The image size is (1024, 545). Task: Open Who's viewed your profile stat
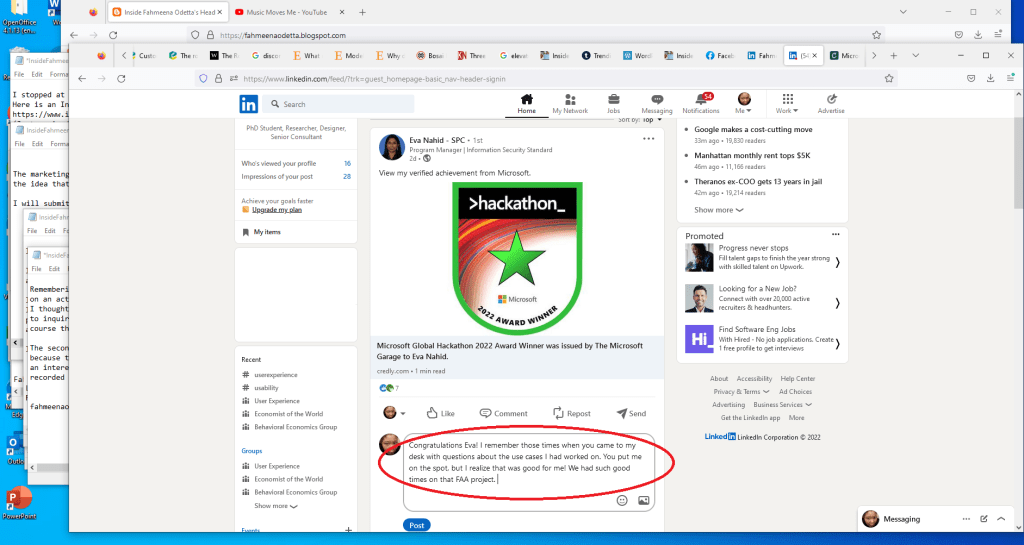296,163
